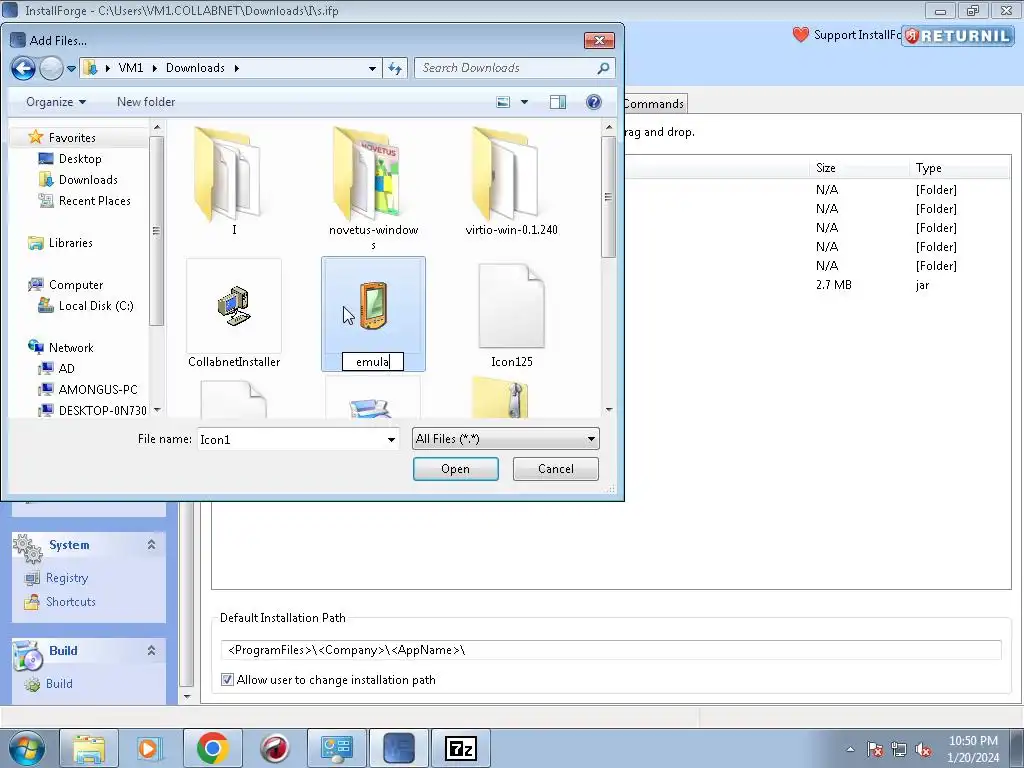The height and width of the screenshot is (768, 1024).
Task: Select Network in the navigation pane
Action: (71, 347)
